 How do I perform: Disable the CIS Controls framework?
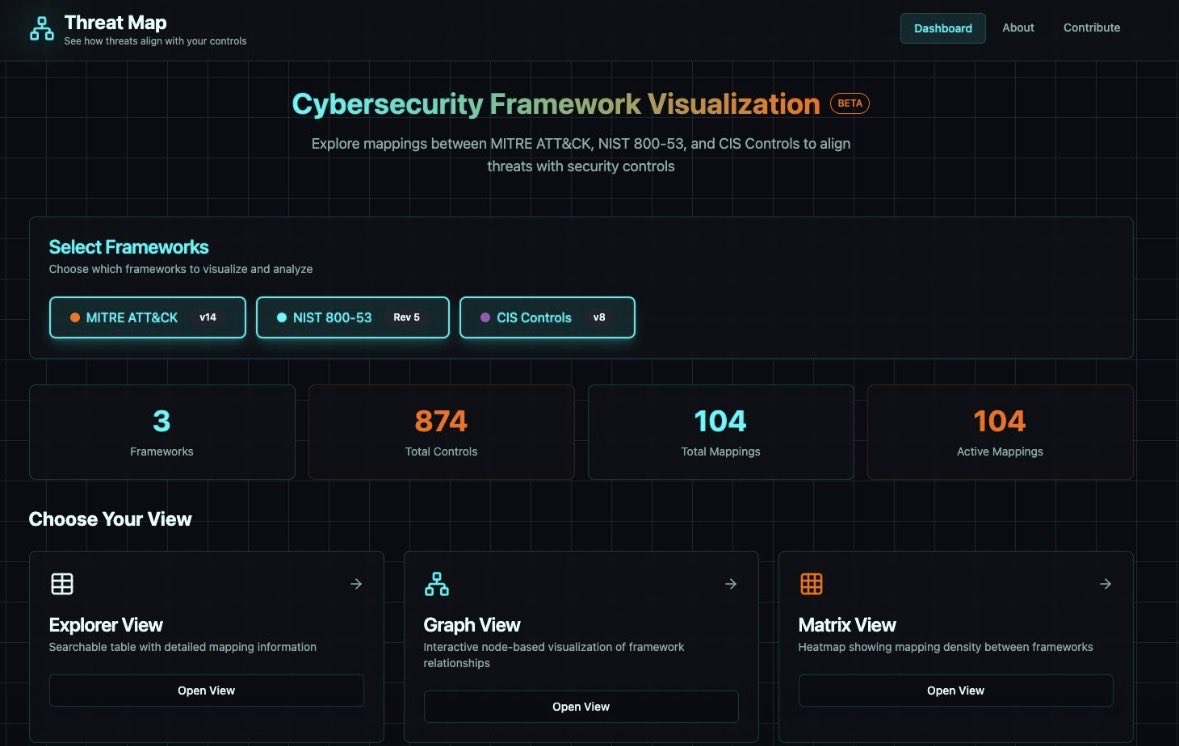click(546, 317)
